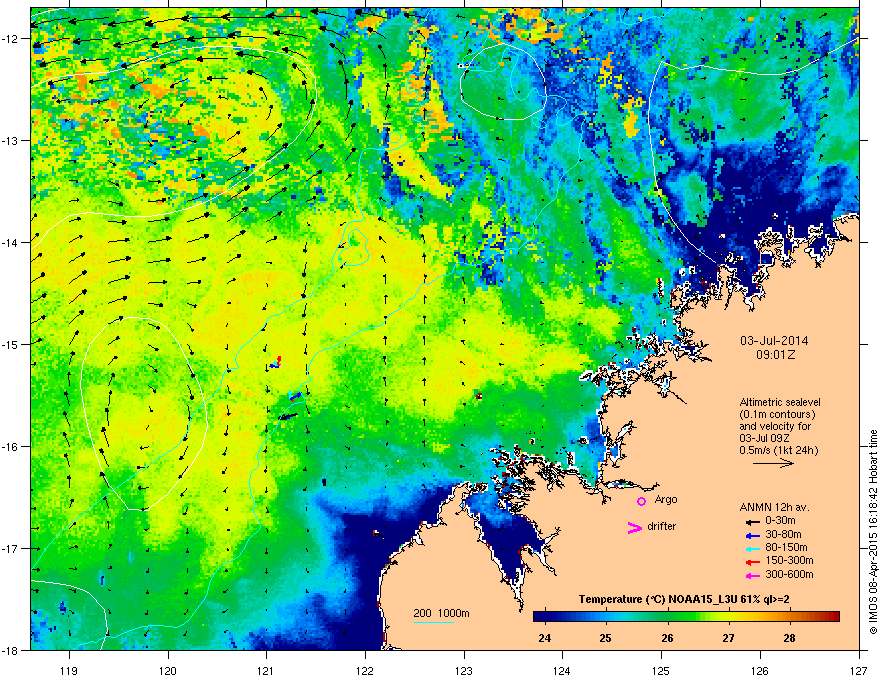Click the longitude axis label 125
This screenshot has height=680, width=880.
[x=661, y=671]
